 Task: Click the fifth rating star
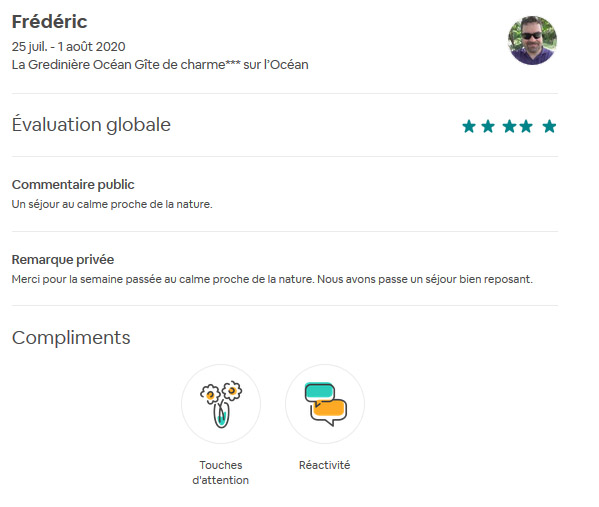pyautogui.click(x=549, y=126)
